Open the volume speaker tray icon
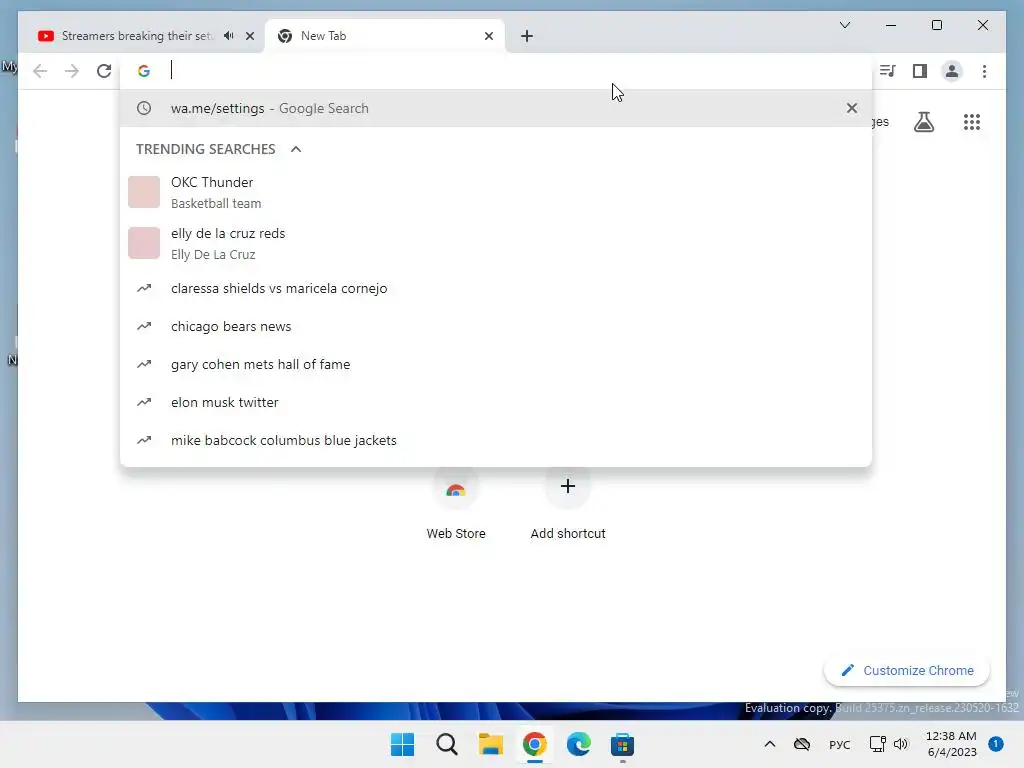 click(x=901, y=744)
